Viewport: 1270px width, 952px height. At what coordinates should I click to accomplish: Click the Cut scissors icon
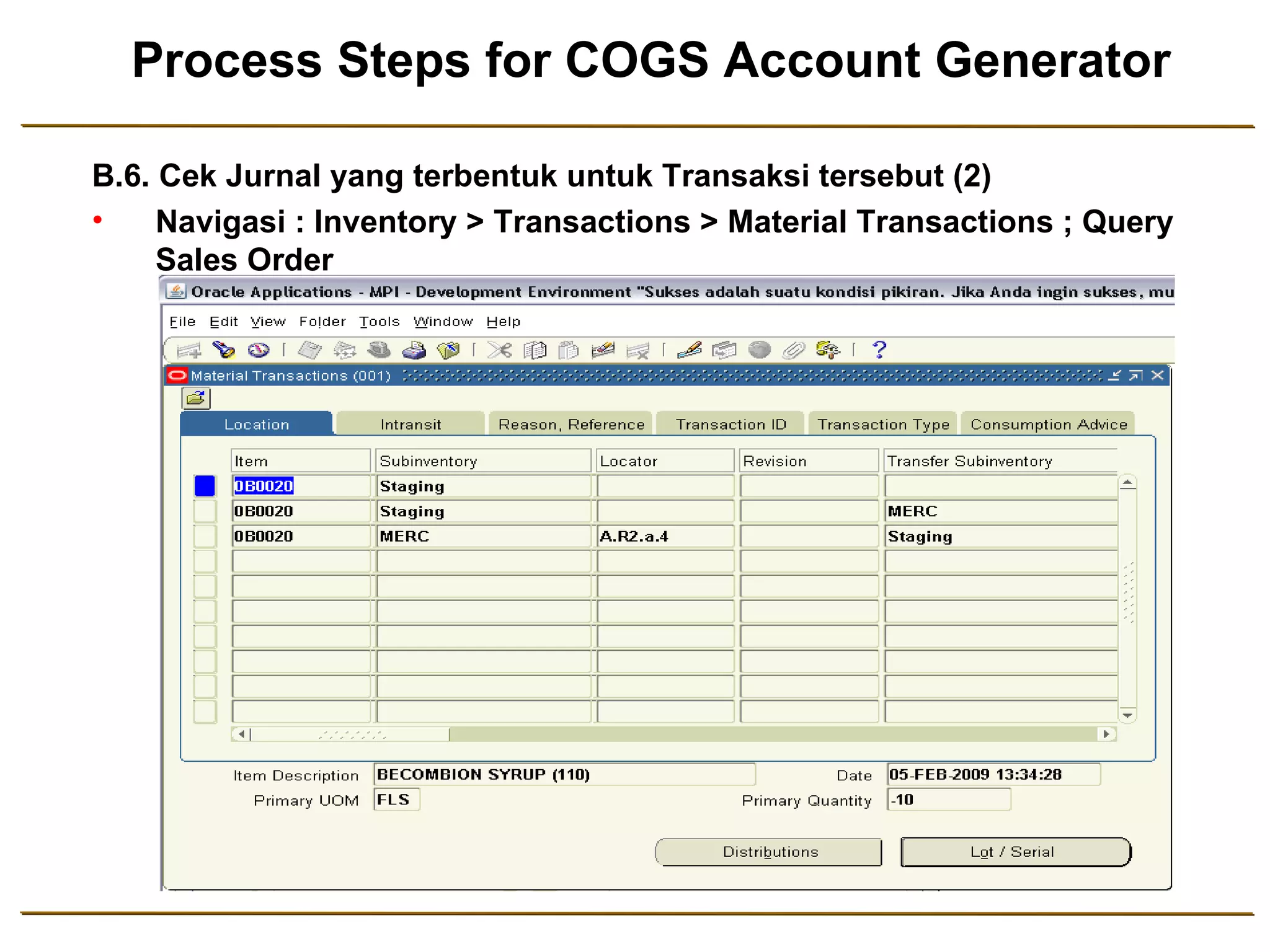[x=499, y=350]
